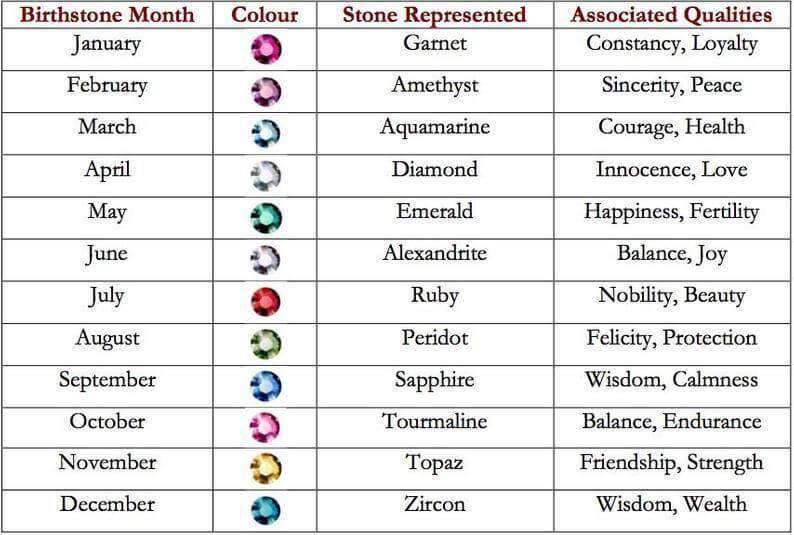Click the November topaz yellow gem
Image resolution: width=794 pixels, height=535 pixels.
click(x=266, y=468)
